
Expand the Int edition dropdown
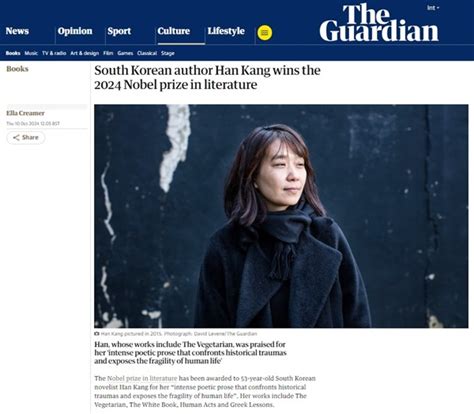[x=433, y=8]
